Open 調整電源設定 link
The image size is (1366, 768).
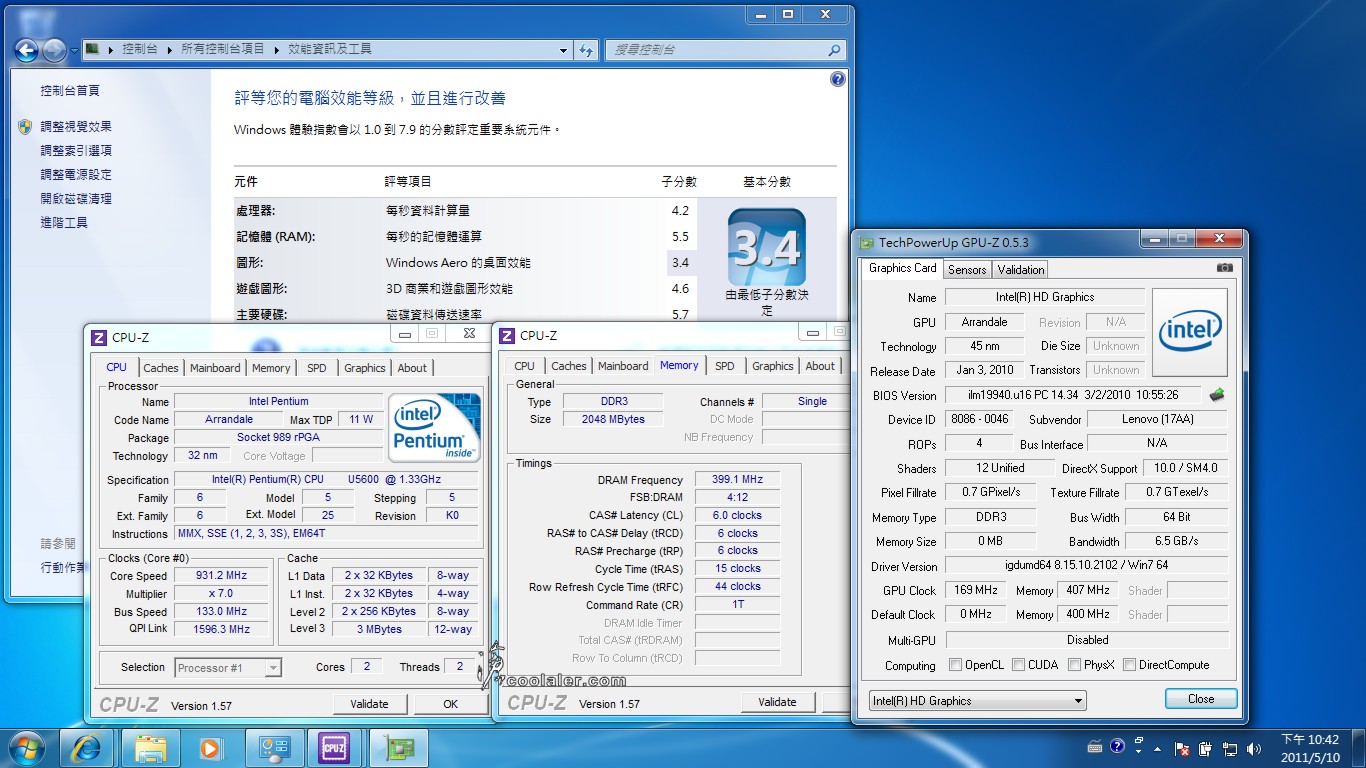pyautogui.click(x=76, y=175)
